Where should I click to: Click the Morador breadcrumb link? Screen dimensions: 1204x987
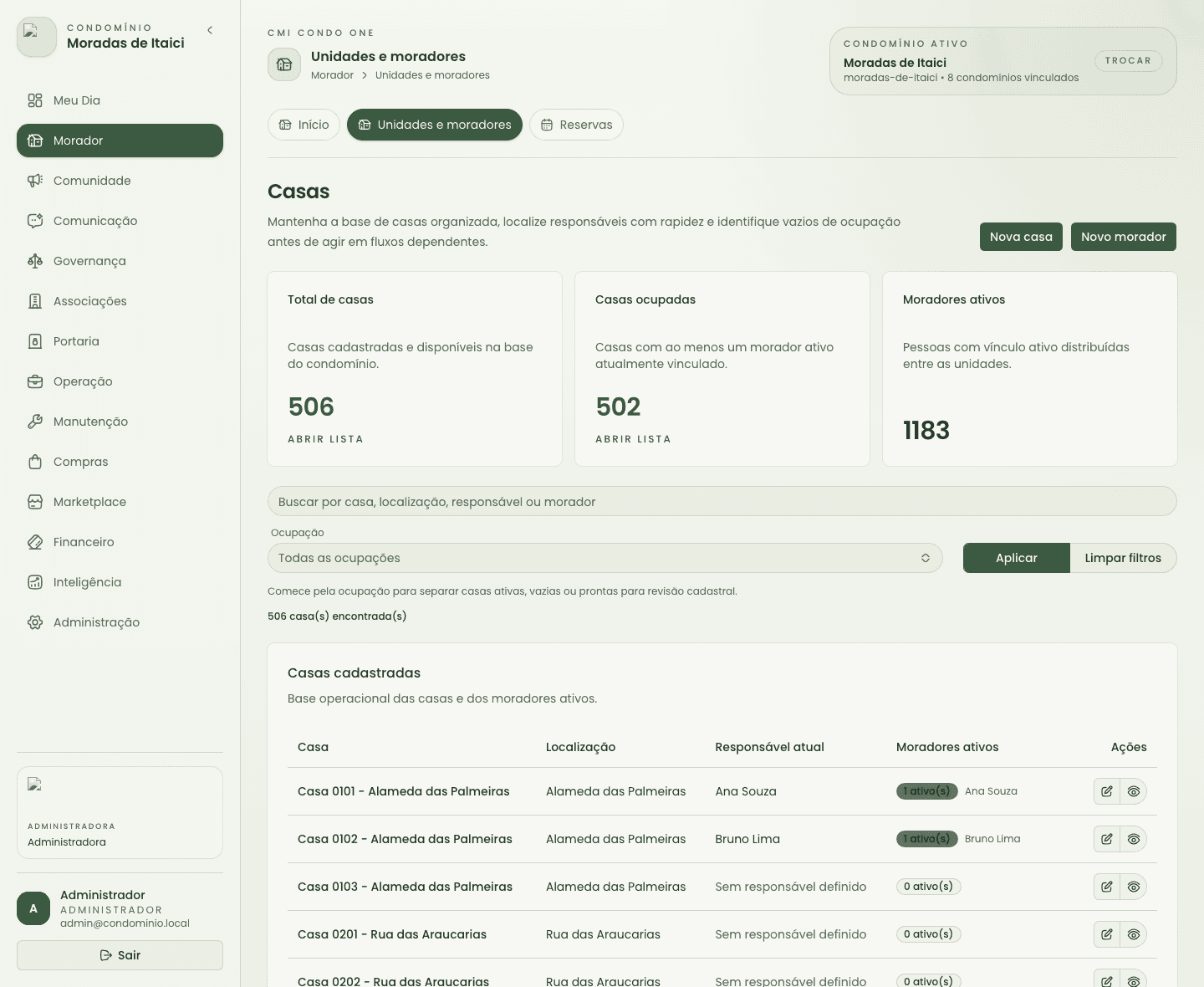click(x=332, y=75)
